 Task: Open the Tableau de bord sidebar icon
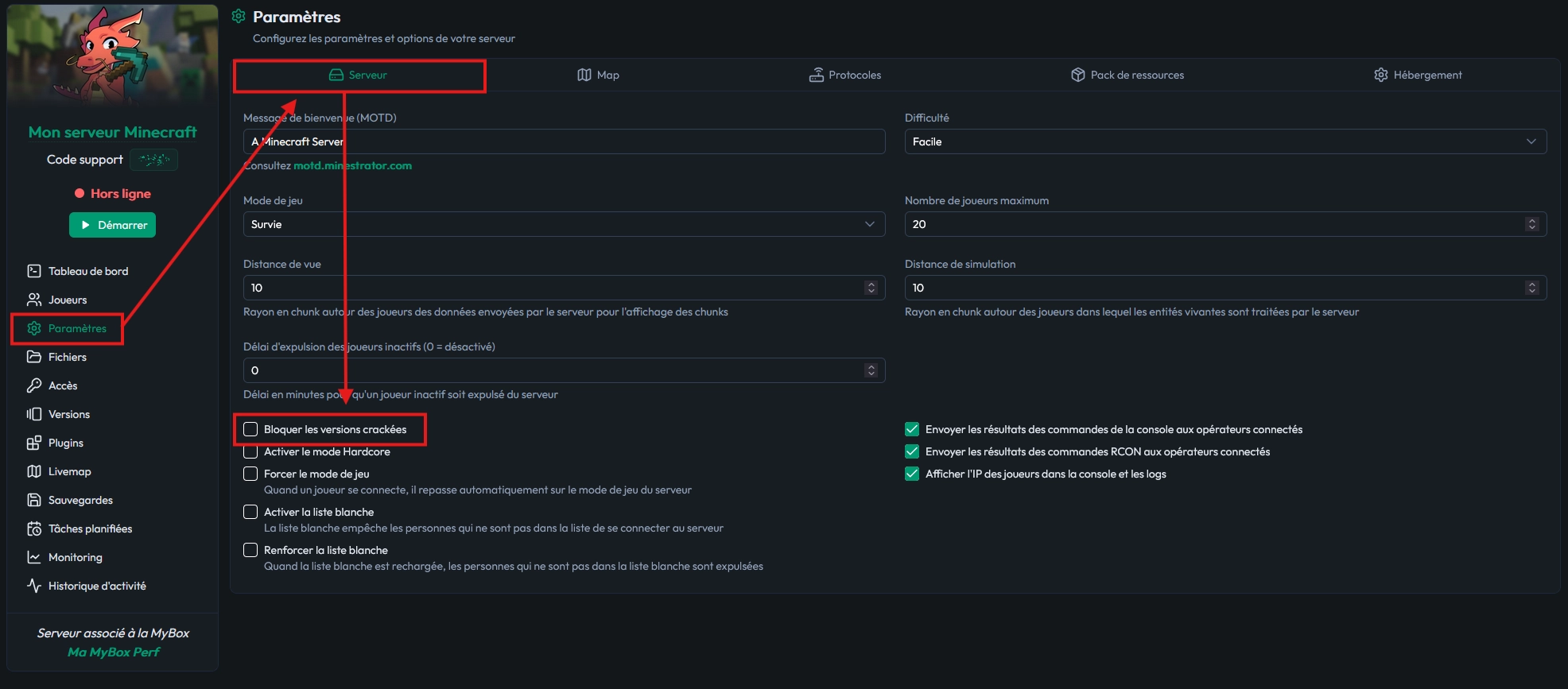pyautogui.click(x=34, y=271)
